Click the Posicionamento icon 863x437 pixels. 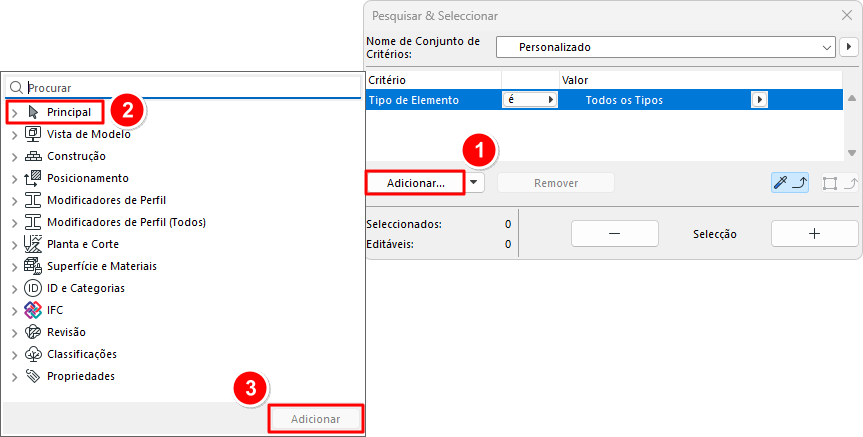click(x=33, y=178)
